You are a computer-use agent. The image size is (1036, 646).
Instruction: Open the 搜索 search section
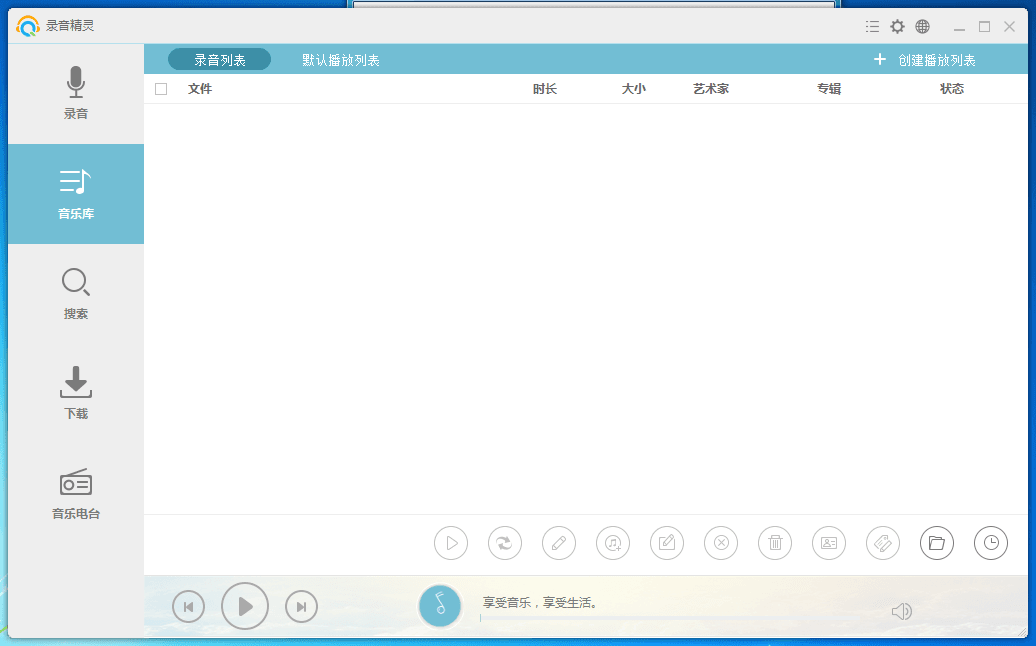tap(76, 294)
